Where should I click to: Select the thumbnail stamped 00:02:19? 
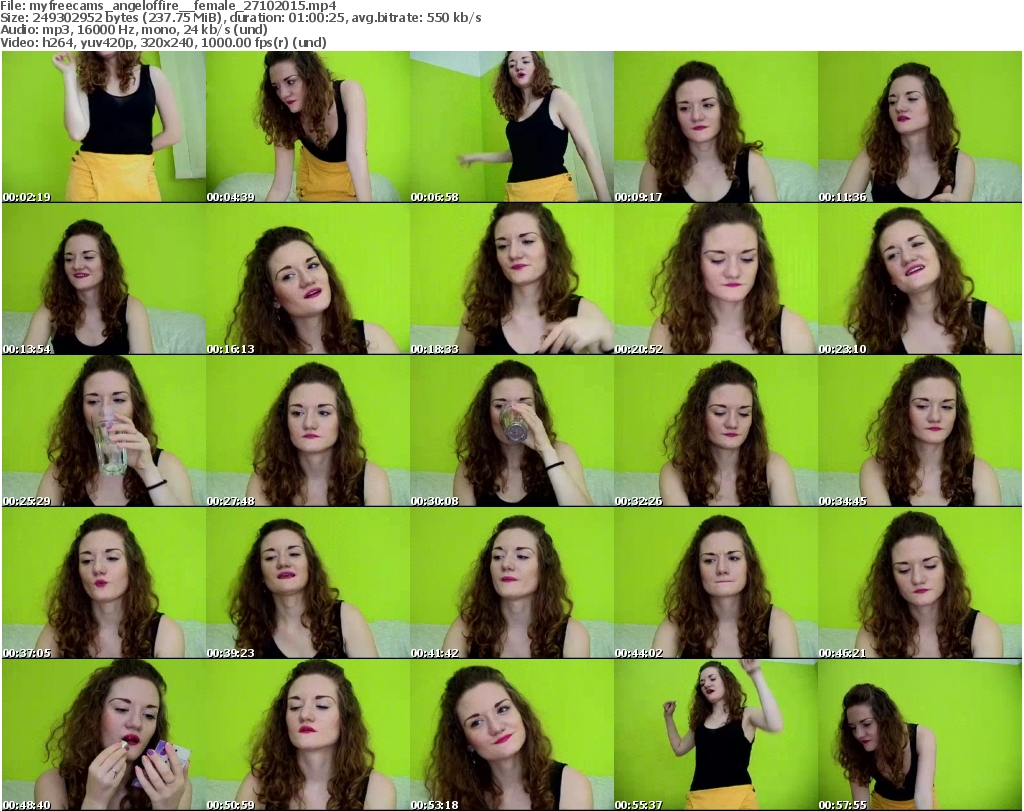click(x=104, y=127)
